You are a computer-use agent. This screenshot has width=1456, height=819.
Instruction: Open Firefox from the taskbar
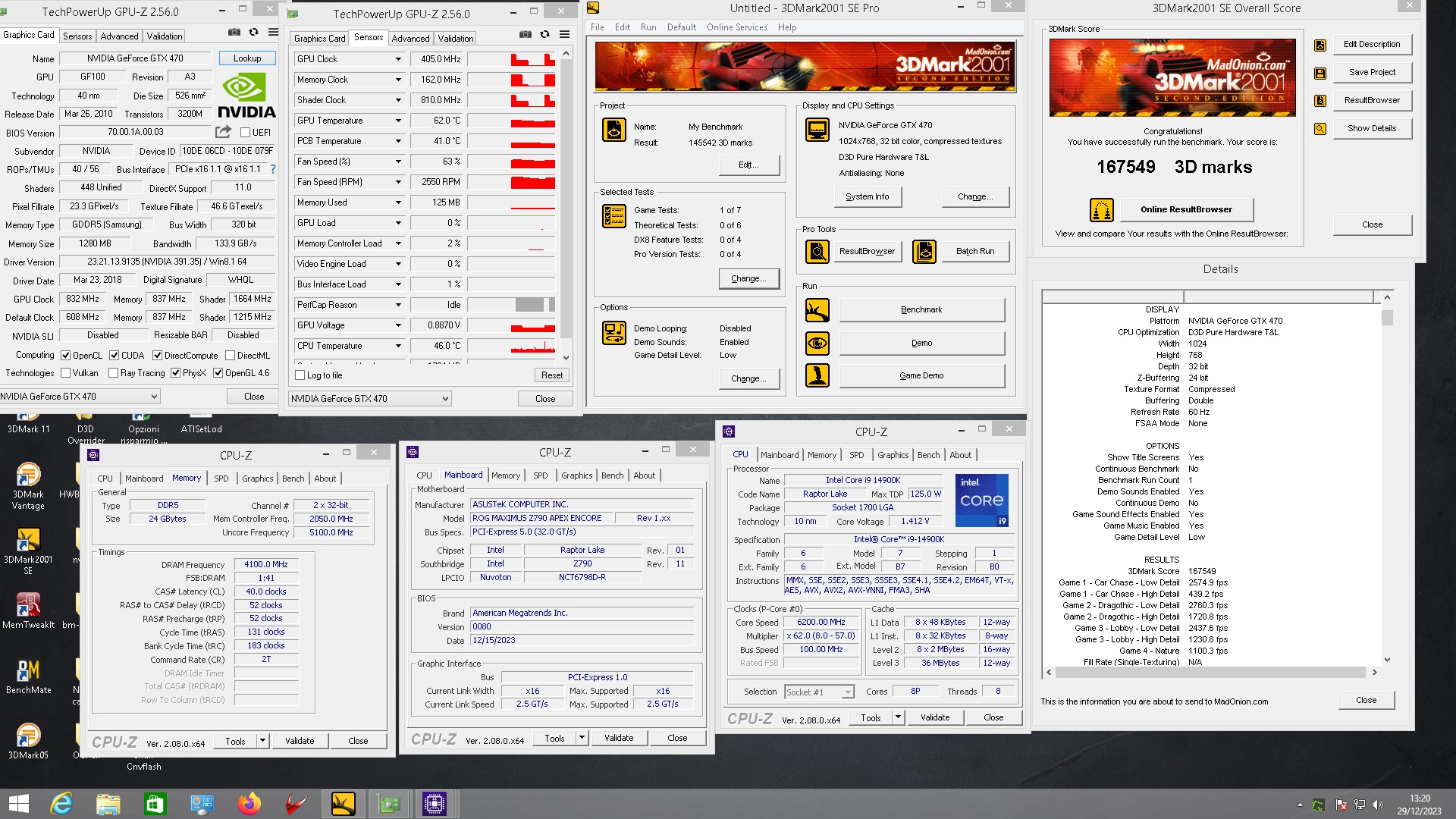tap(249, 804)
